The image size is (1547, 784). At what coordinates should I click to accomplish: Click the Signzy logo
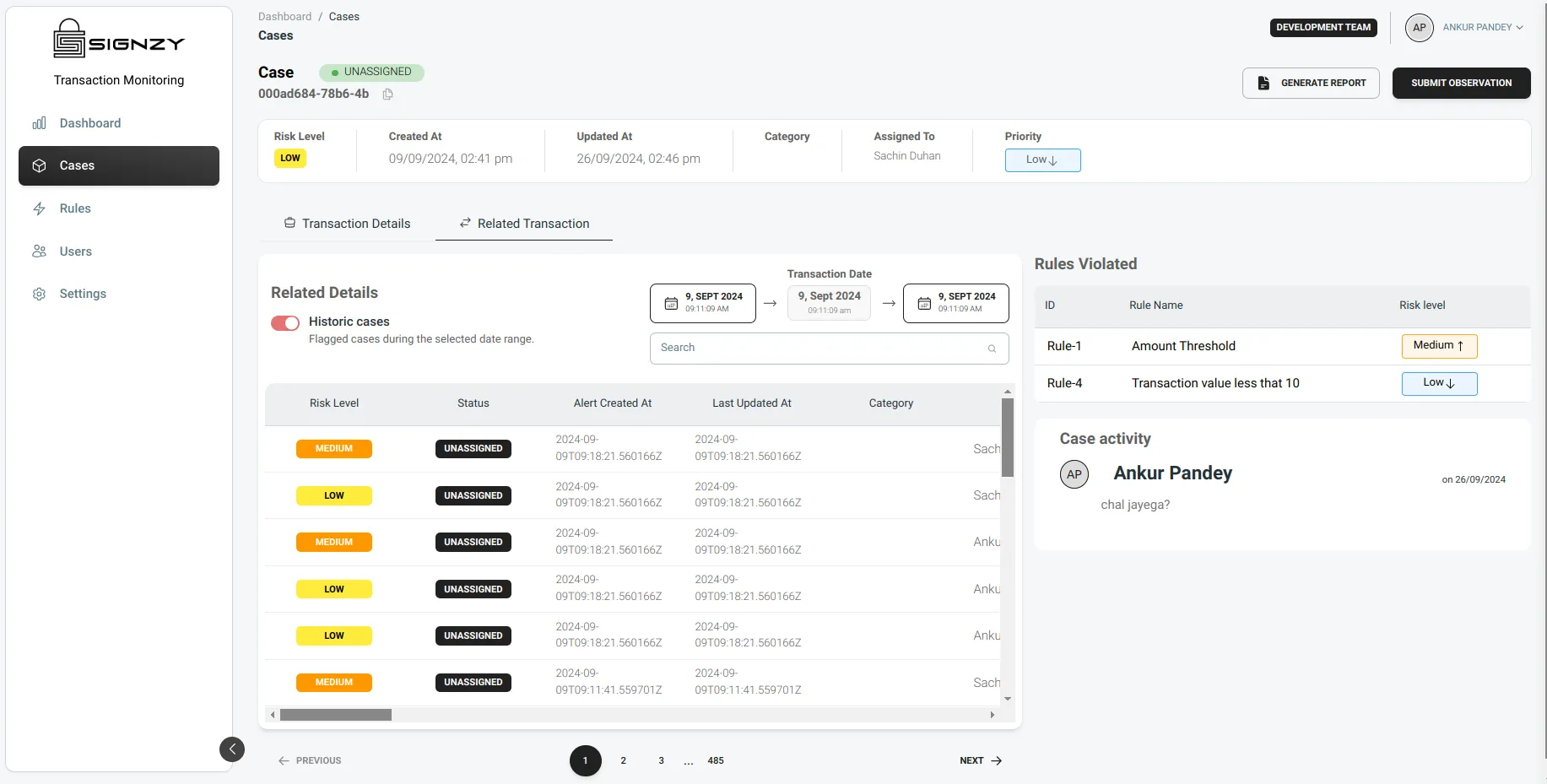[119, 39]
